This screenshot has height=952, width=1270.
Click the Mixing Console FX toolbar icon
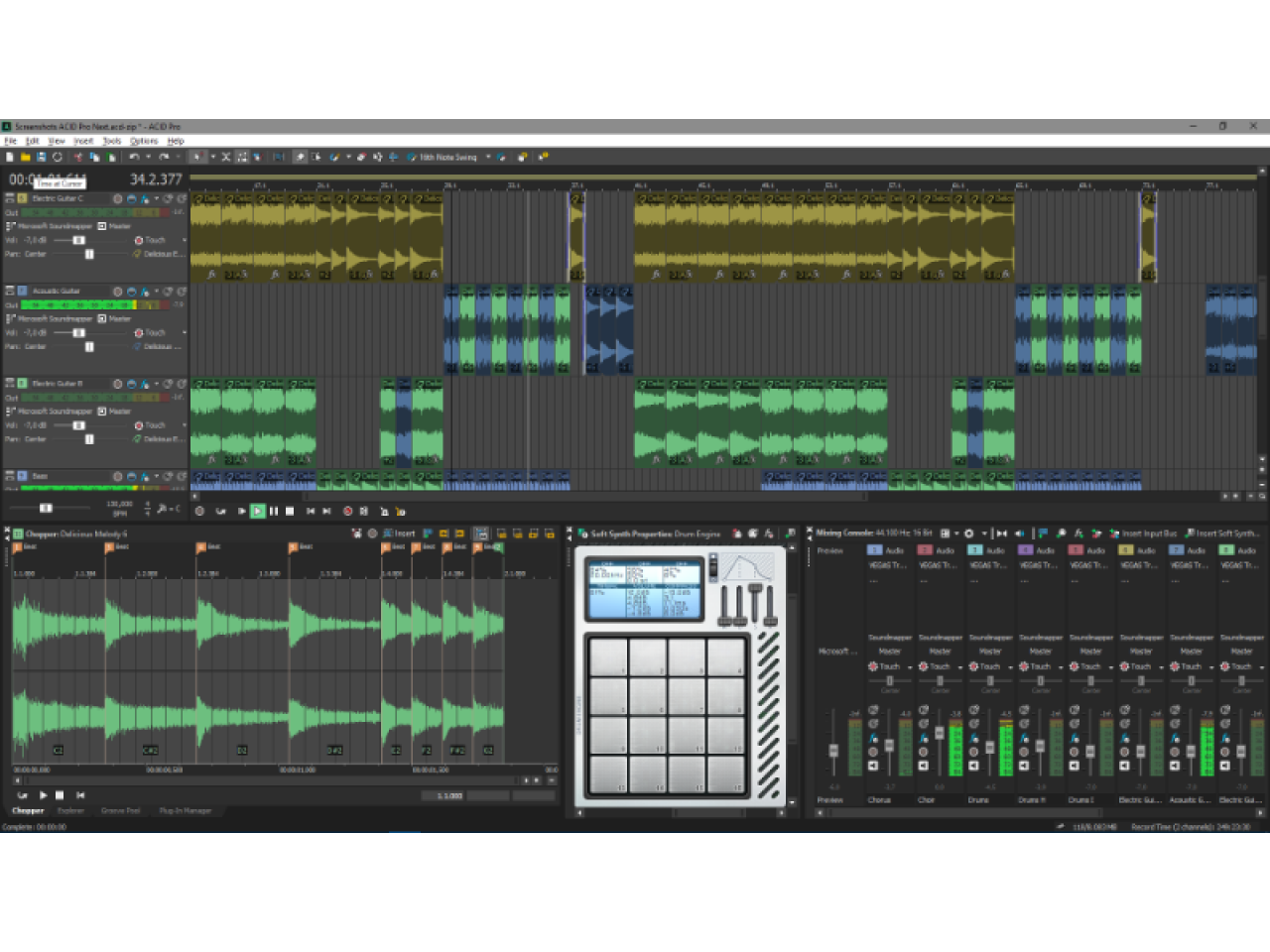1079,534
